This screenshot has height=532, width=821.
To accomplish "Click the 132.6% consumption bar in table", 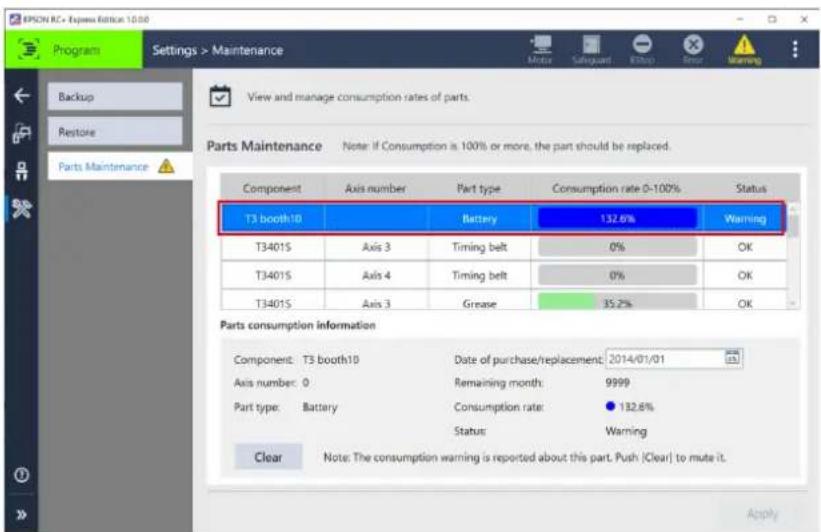I will (617, 218).
